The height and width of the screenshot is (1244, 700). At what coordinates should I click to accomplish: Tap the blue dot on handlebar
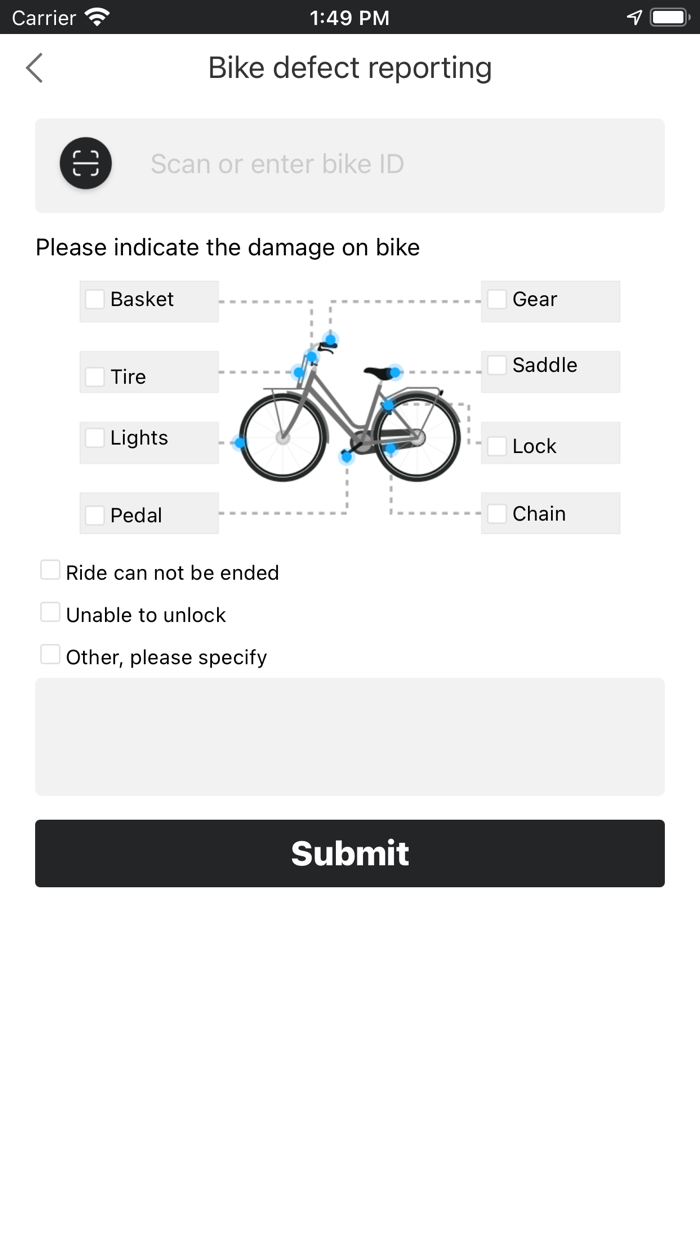[x=330, y=340]
